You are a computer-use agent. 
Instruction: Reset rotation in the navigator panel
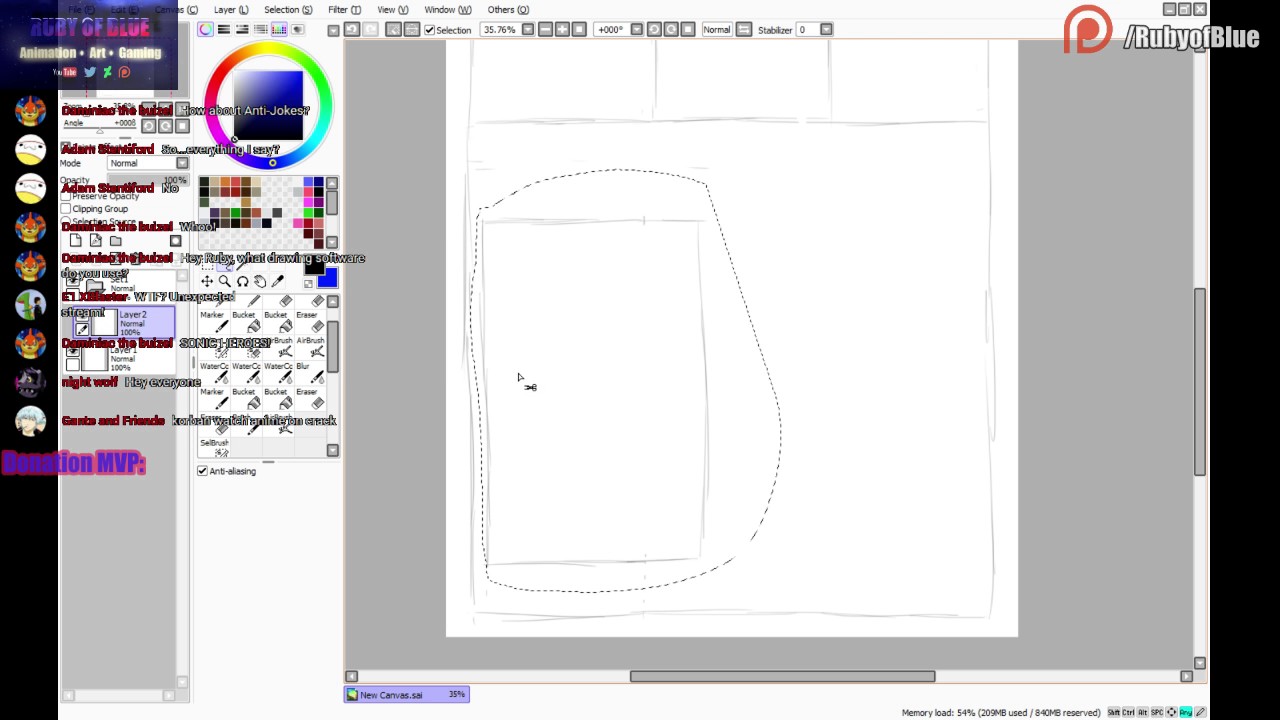pyautogui.click(x=182, y=126)
